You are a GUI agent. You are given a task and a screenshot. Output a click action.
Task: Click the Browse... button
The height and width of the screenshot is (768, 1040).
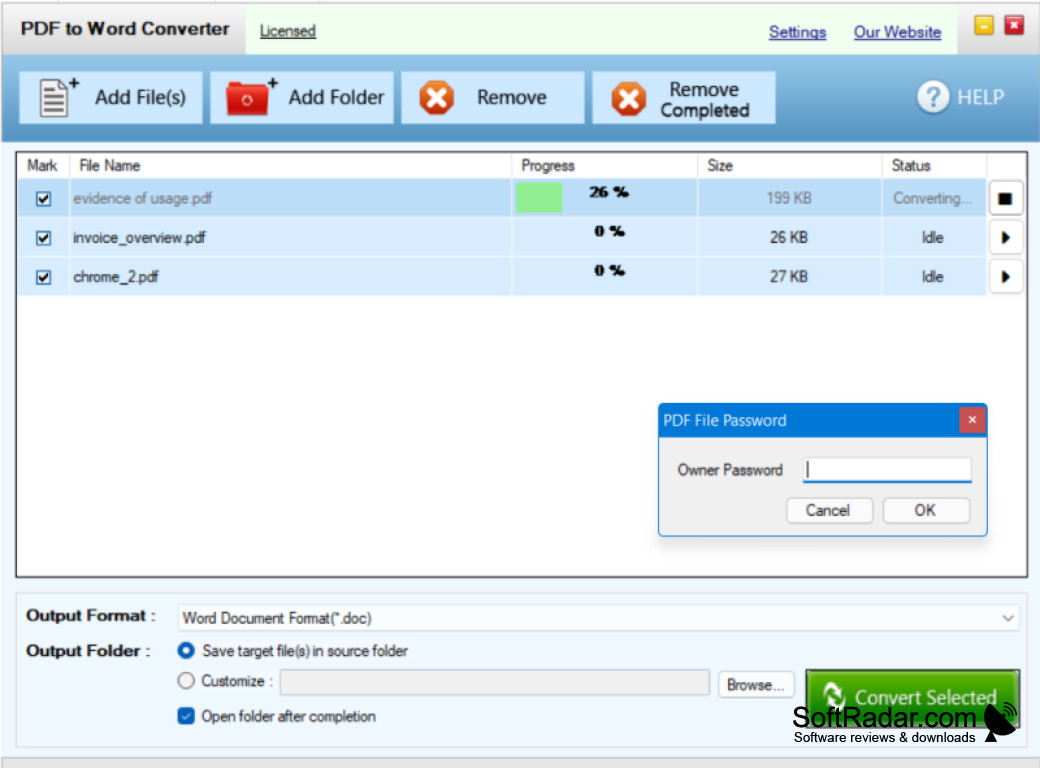coord(755,684)
